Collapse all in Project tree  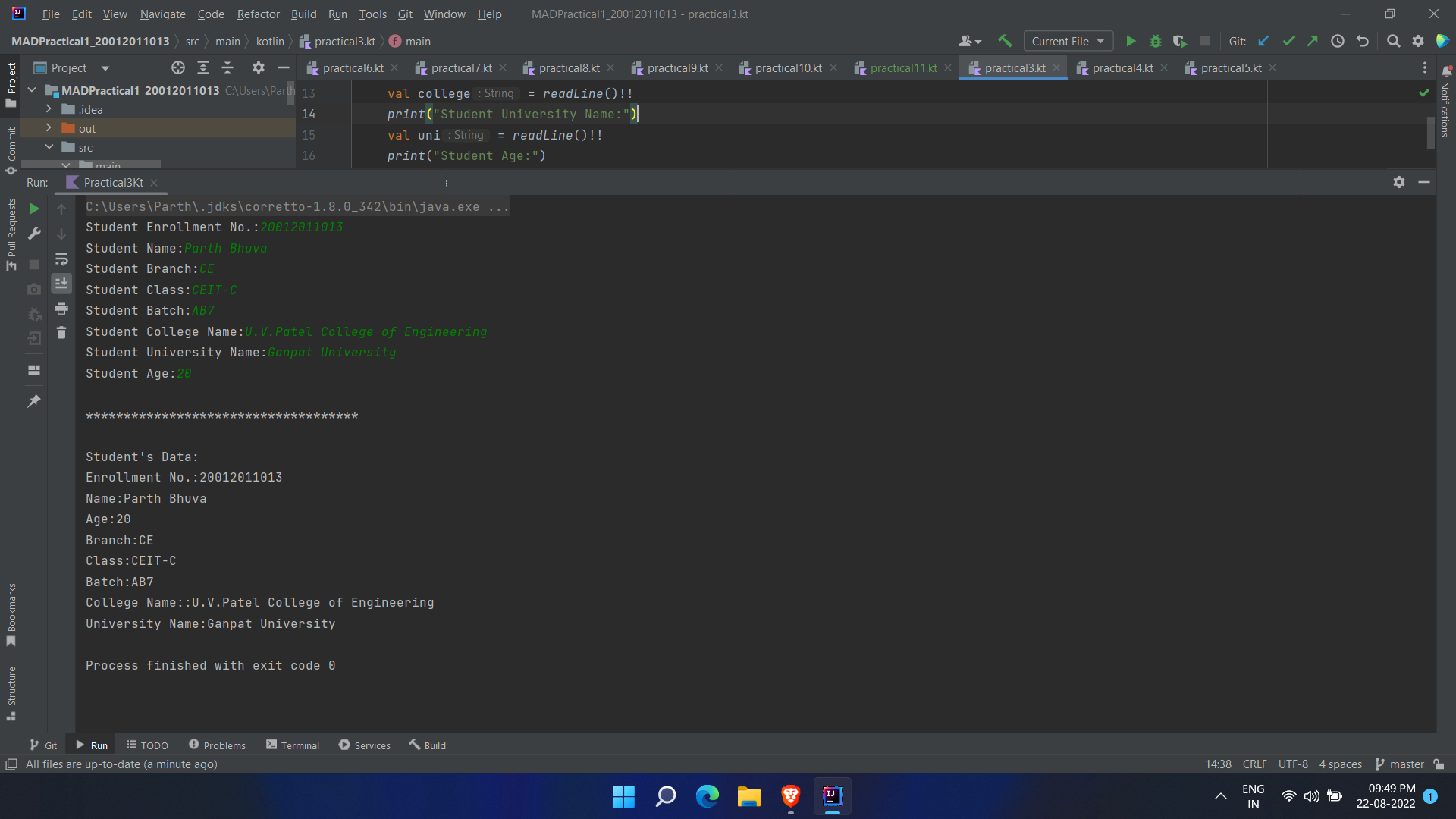pos(227,67)
